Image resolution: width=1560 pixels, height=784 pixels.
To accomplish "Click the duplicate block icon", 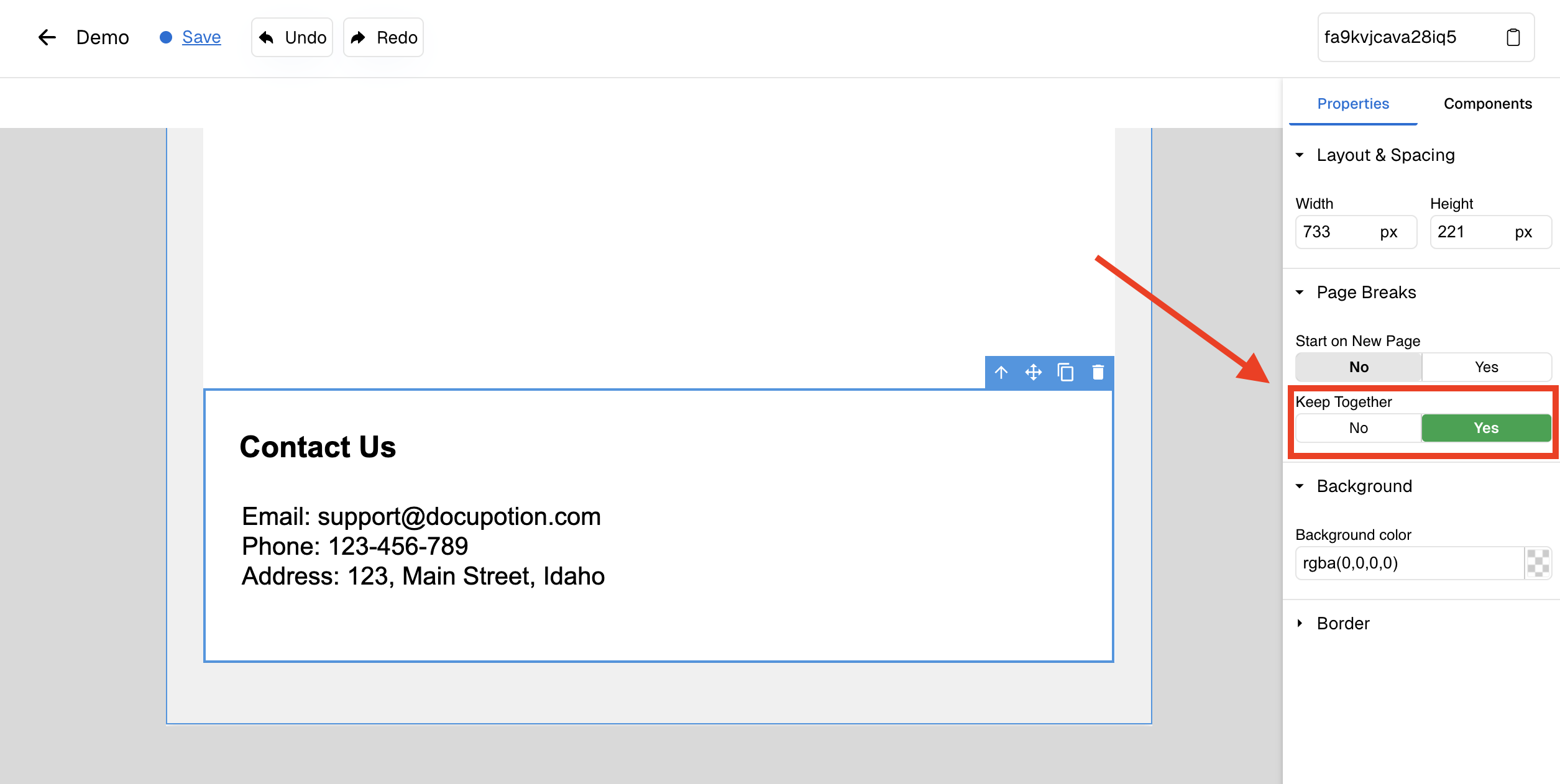I will click(1066, 373).
